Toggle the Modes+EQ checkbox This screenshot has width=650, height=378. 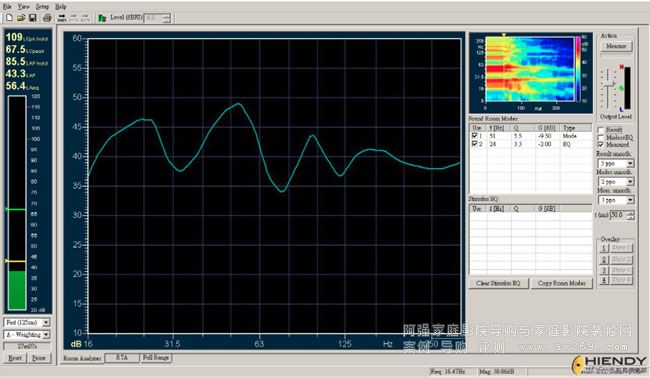click(x=600, y=137)
